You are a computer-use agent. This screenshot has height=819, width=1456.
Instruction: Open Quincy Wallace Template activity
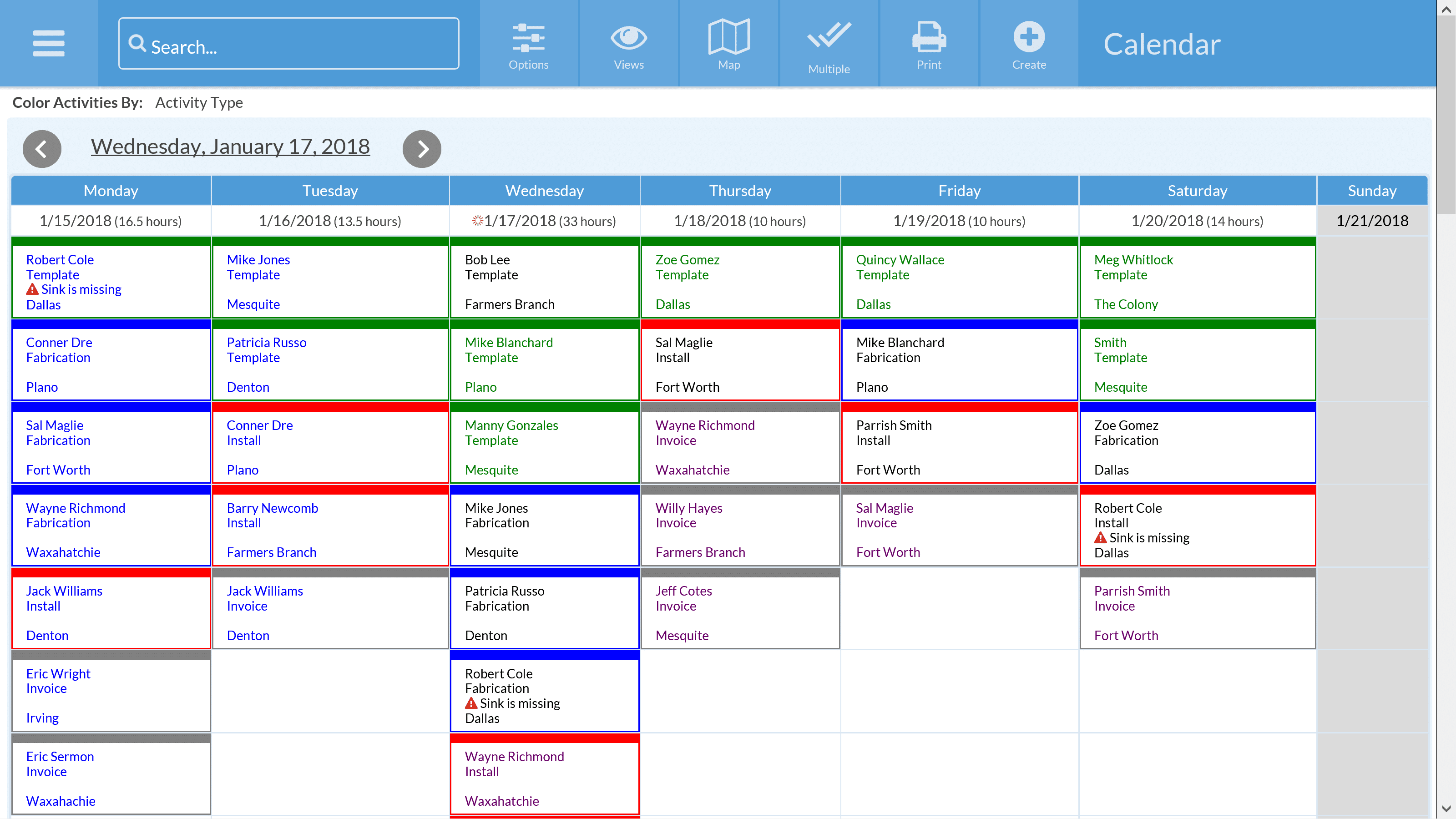click(x=959, y=278)
